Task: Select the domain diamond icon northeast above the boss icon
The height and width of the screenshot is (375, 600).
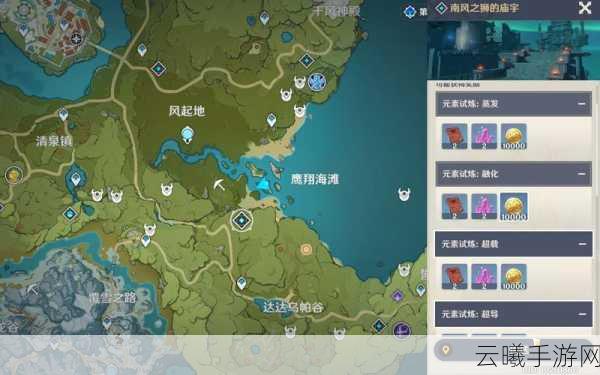Action: (307, 60)
